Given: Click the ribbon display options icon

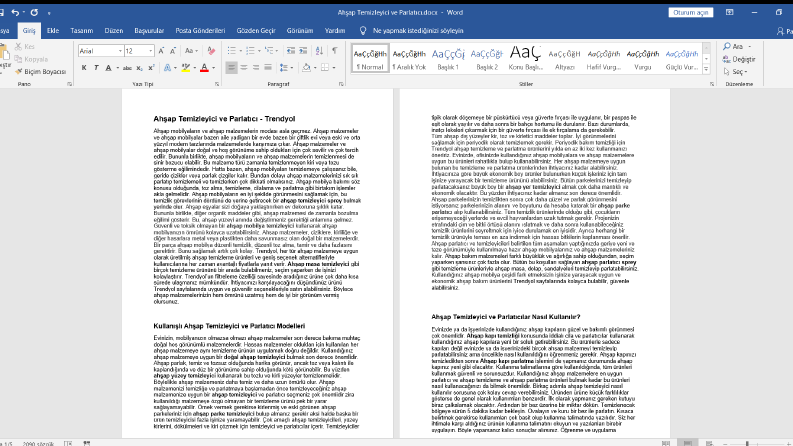Looking at the screenshot, I should [x=729, y=12].
